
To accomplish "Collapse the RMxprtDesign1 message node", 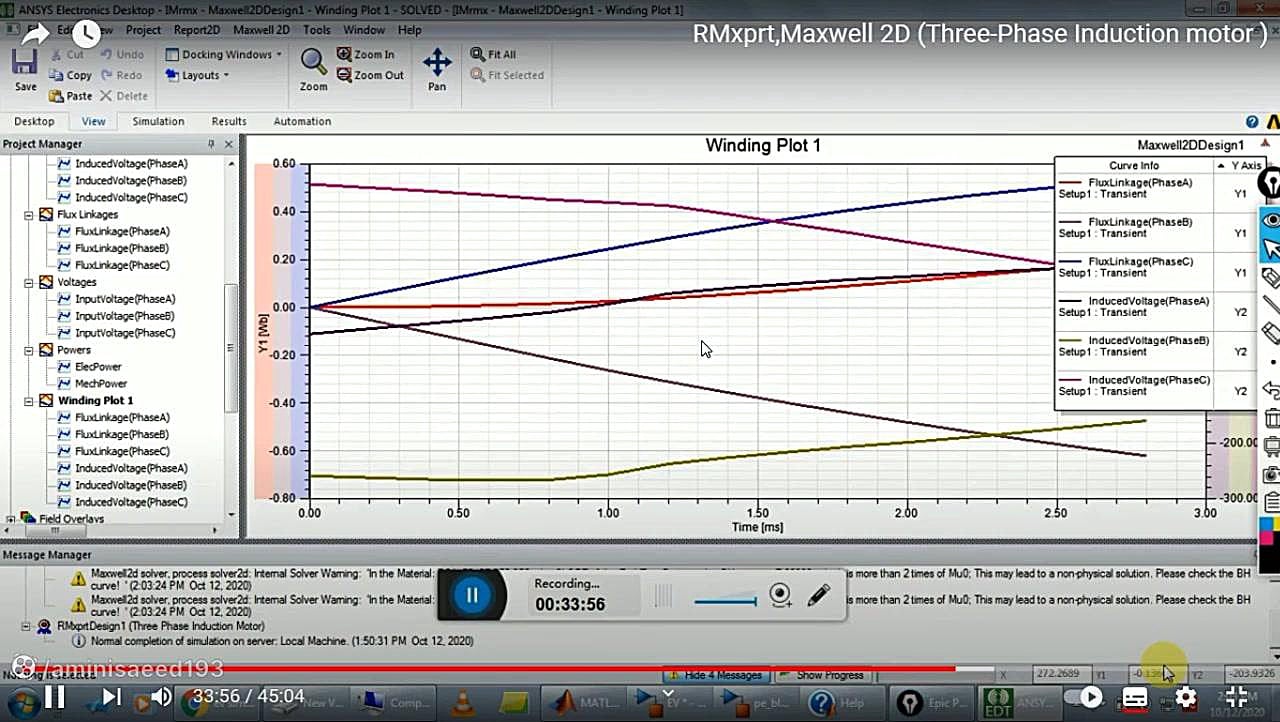I will click(x=27, y=626).
